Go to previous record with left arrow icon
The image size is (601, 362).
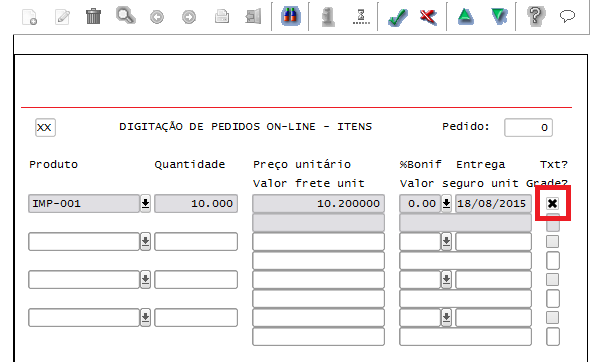(x=157, y=17)
